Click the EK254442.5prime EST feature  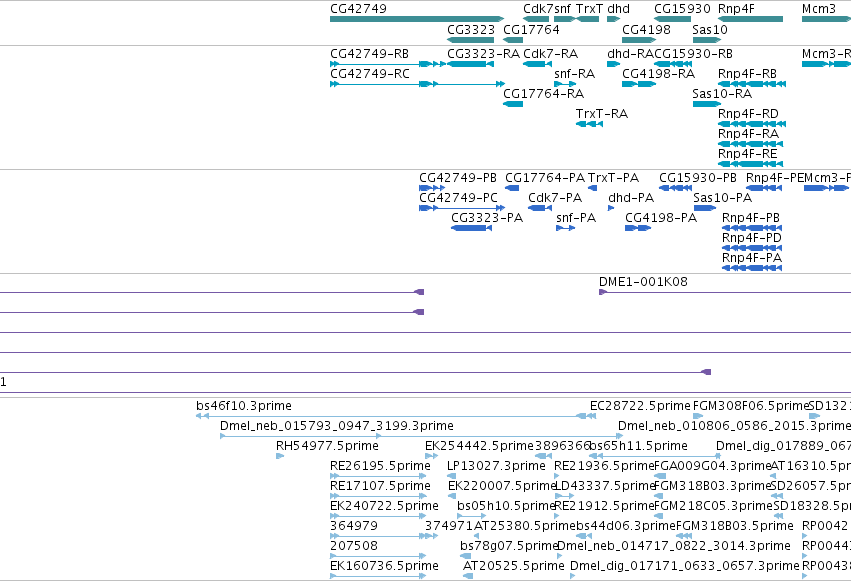[x=431, y=456]
